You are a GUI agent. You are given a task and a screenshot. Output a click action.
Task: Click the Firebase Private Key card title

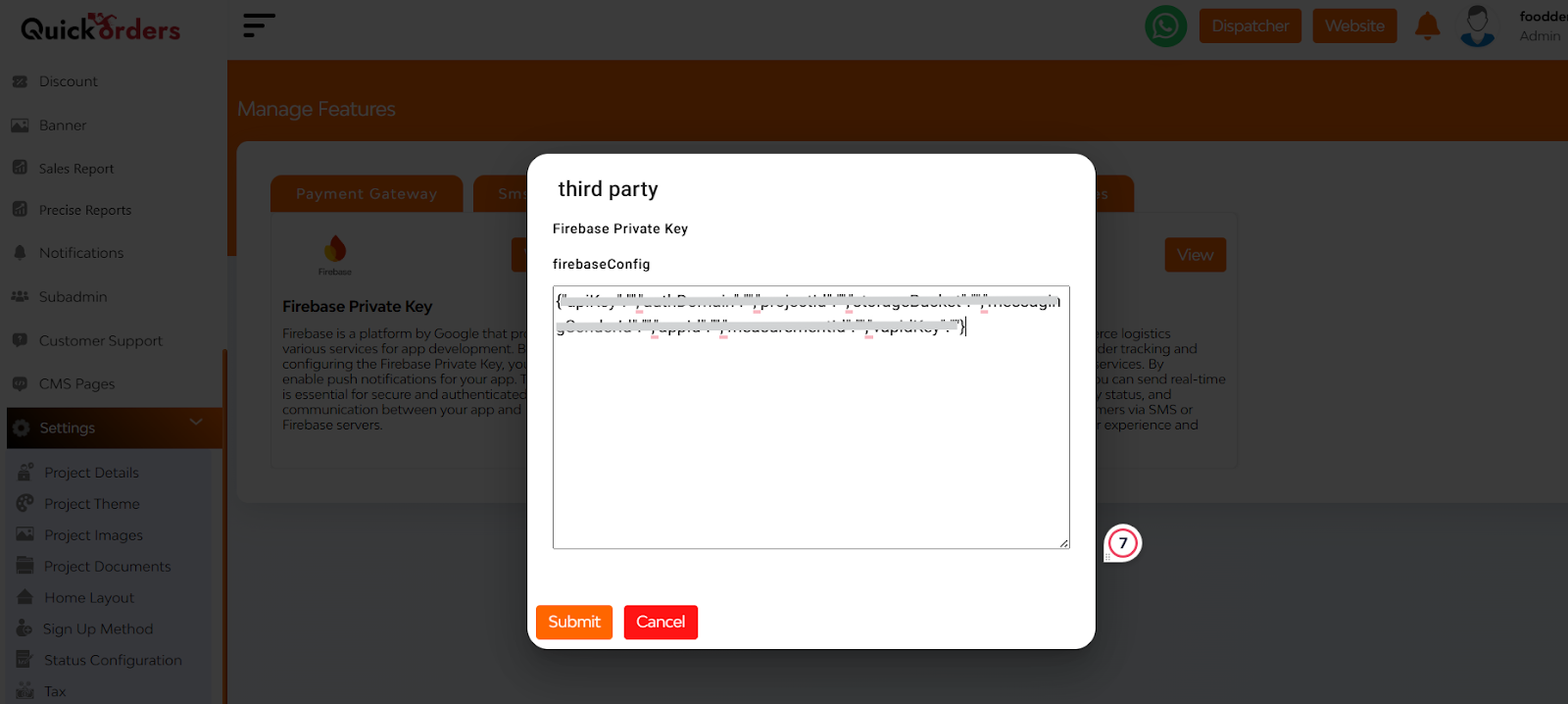pos(358,307)
